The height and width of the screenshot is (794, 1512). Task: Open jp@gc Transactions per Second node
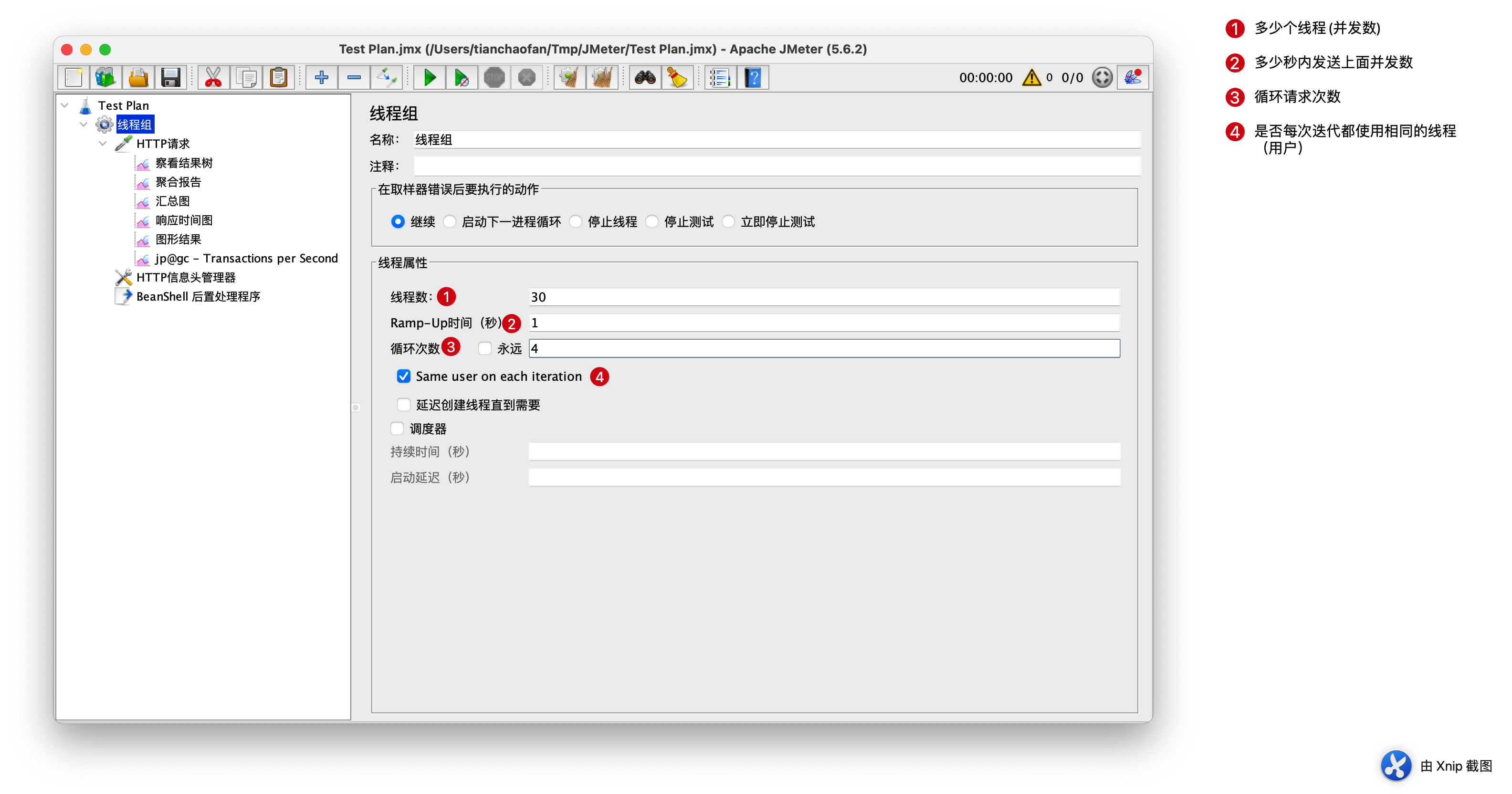[x=247, y=258]
